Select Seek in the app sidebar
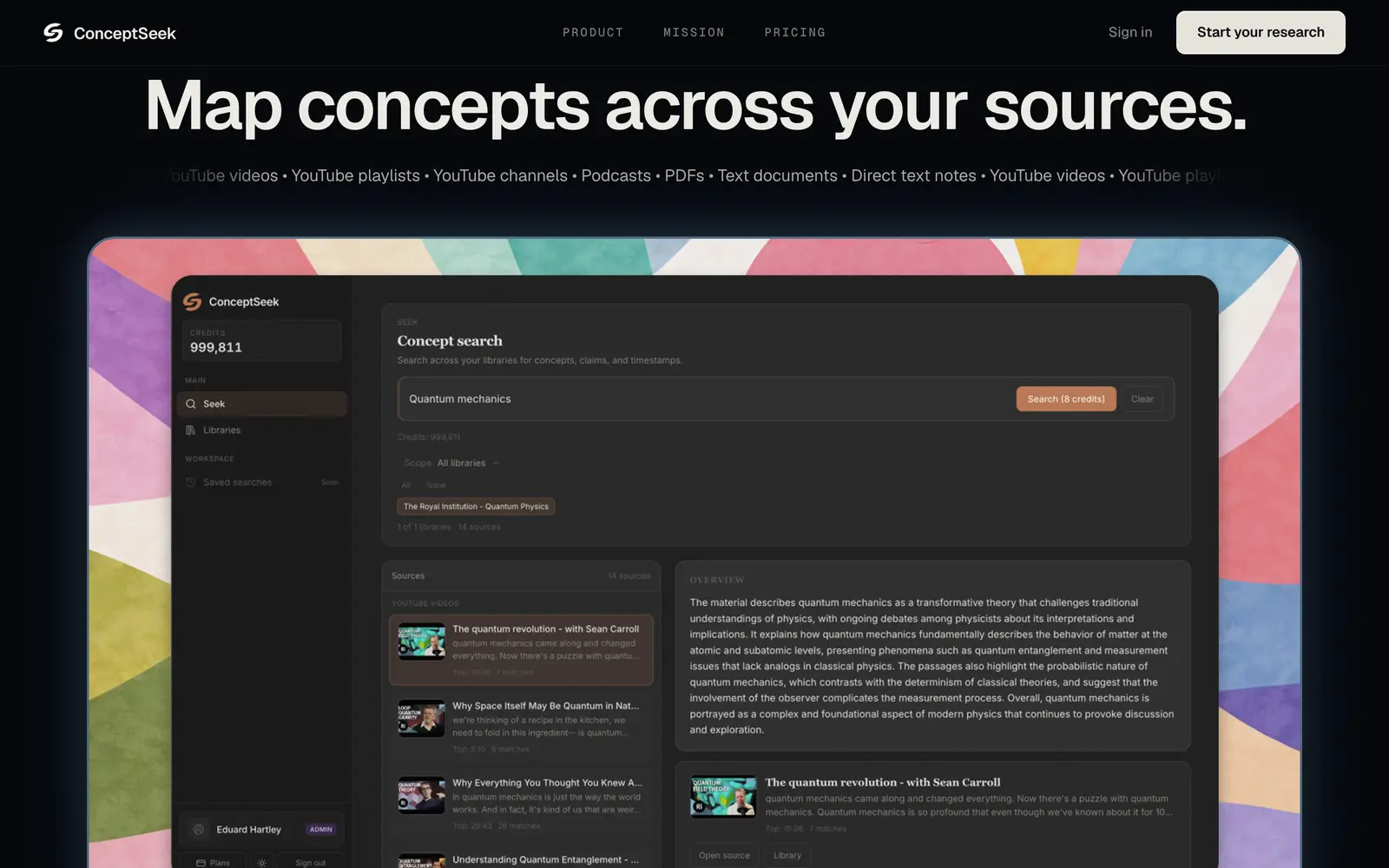The image size is (1389, 868). click(x=262, y=404)
